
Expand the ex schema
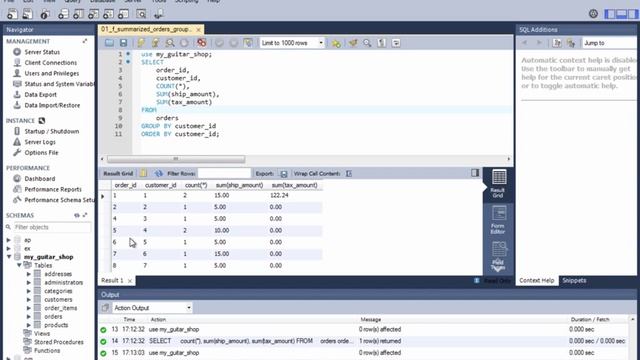(x=9, y=248)
